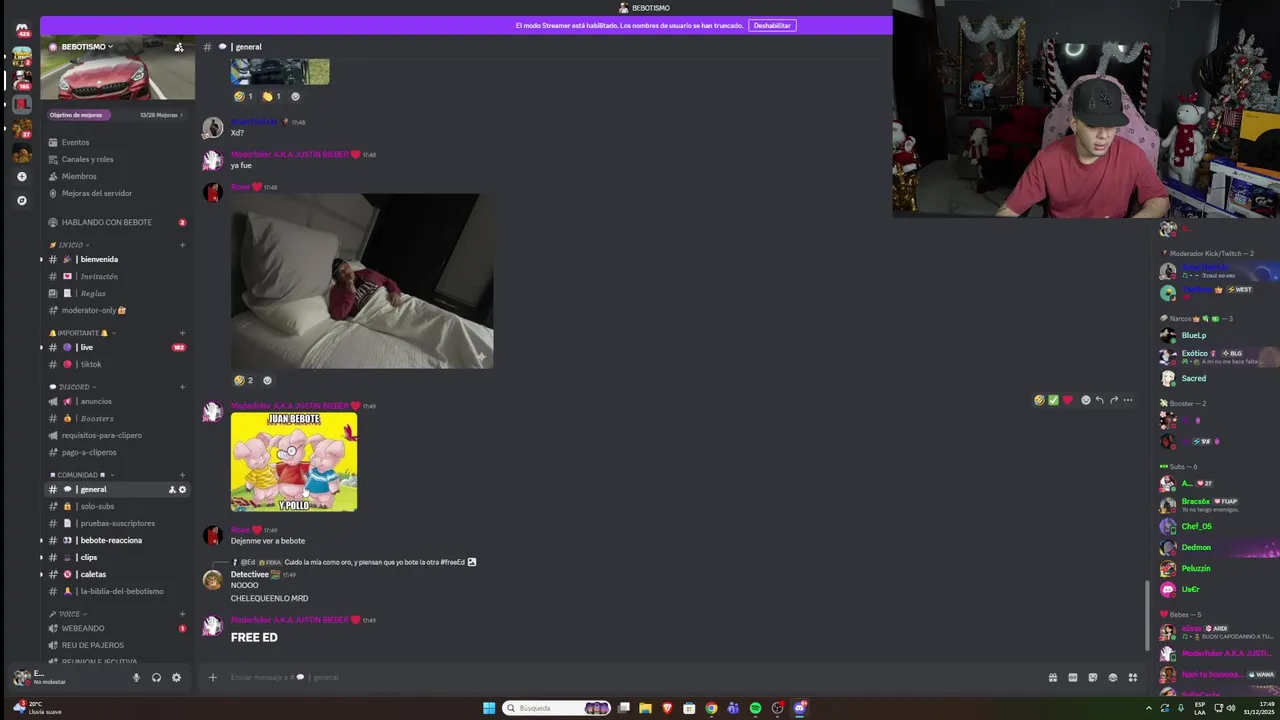
Task: Edit general channel settings gear
Action: [x=182, y=490]
